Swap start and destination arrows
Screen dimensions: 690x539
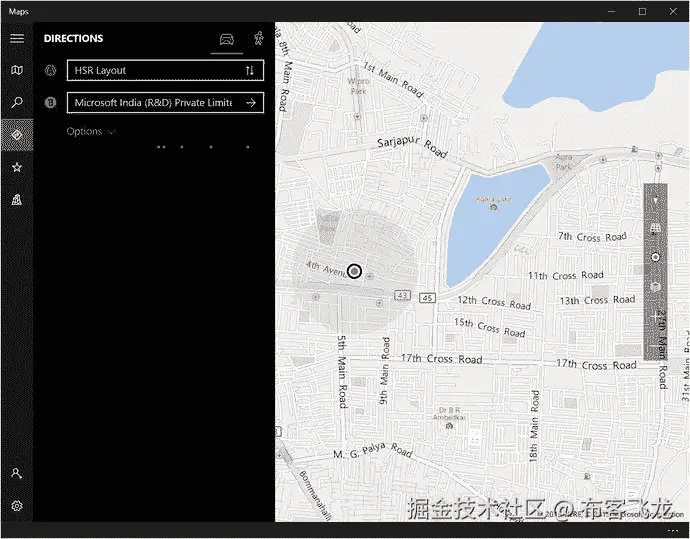(250, 70)
